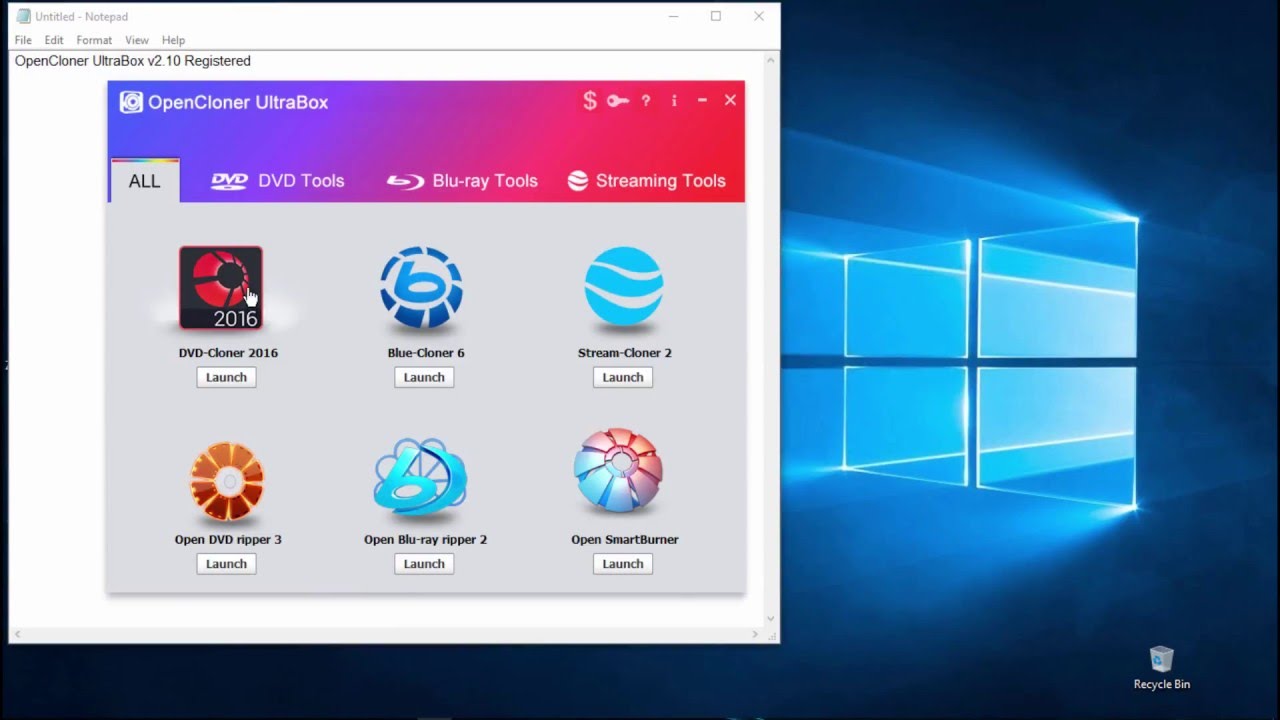Click the Stream-Cloner 2 wave icon
The height and width of the screenshot is (720, 1280).
(623, 286)
